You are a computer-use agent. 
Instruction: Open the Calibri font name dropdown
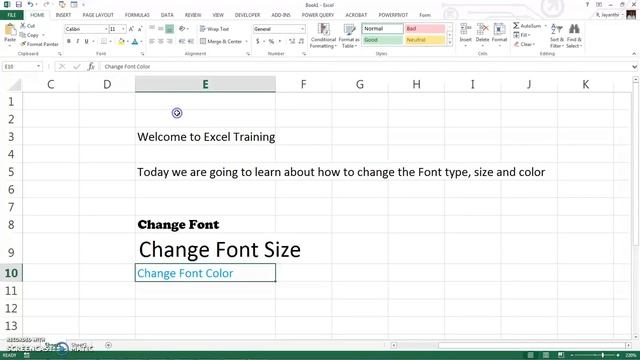point(106,29)
